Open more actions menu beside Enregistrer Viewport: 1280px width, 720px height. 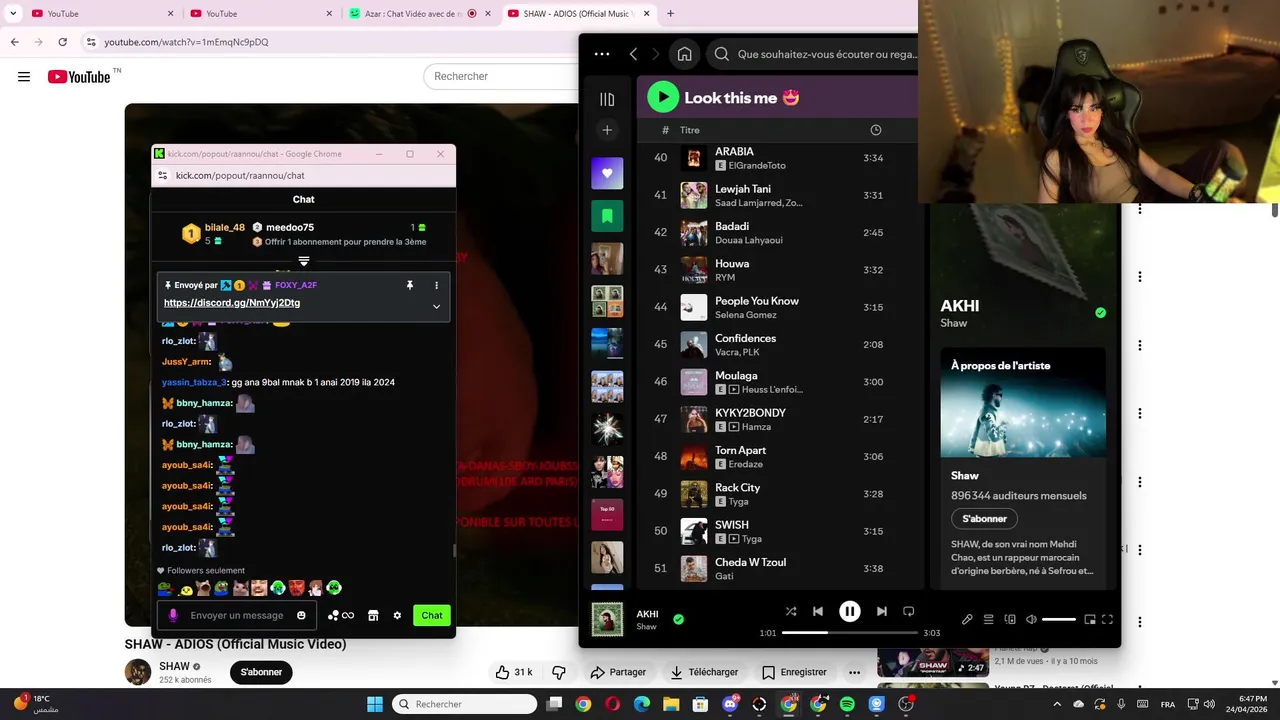tap(854, 672)
